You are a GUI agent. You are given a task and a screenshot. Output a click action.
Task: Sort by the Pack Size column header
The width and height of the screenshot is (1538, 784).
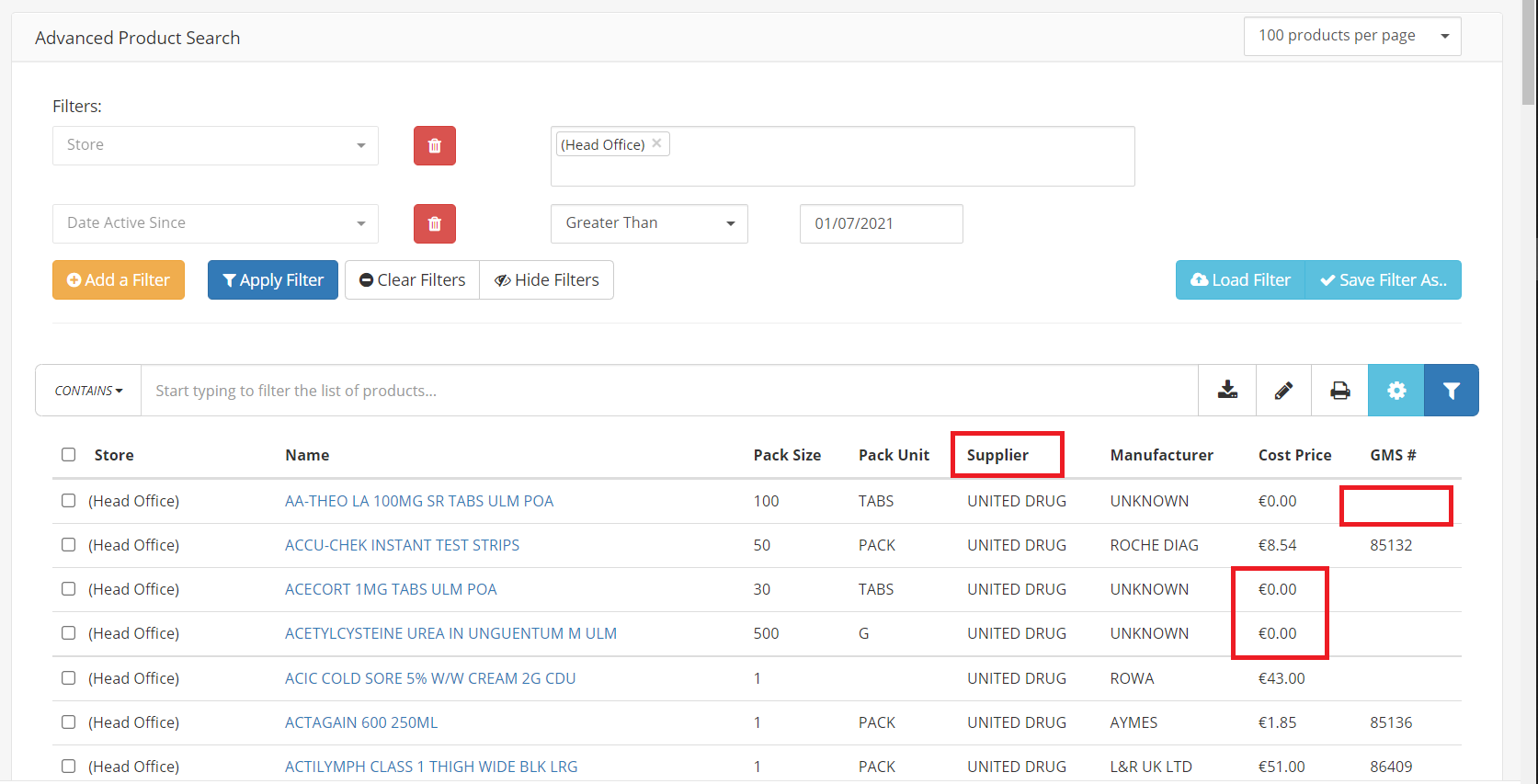pos(787,455)
